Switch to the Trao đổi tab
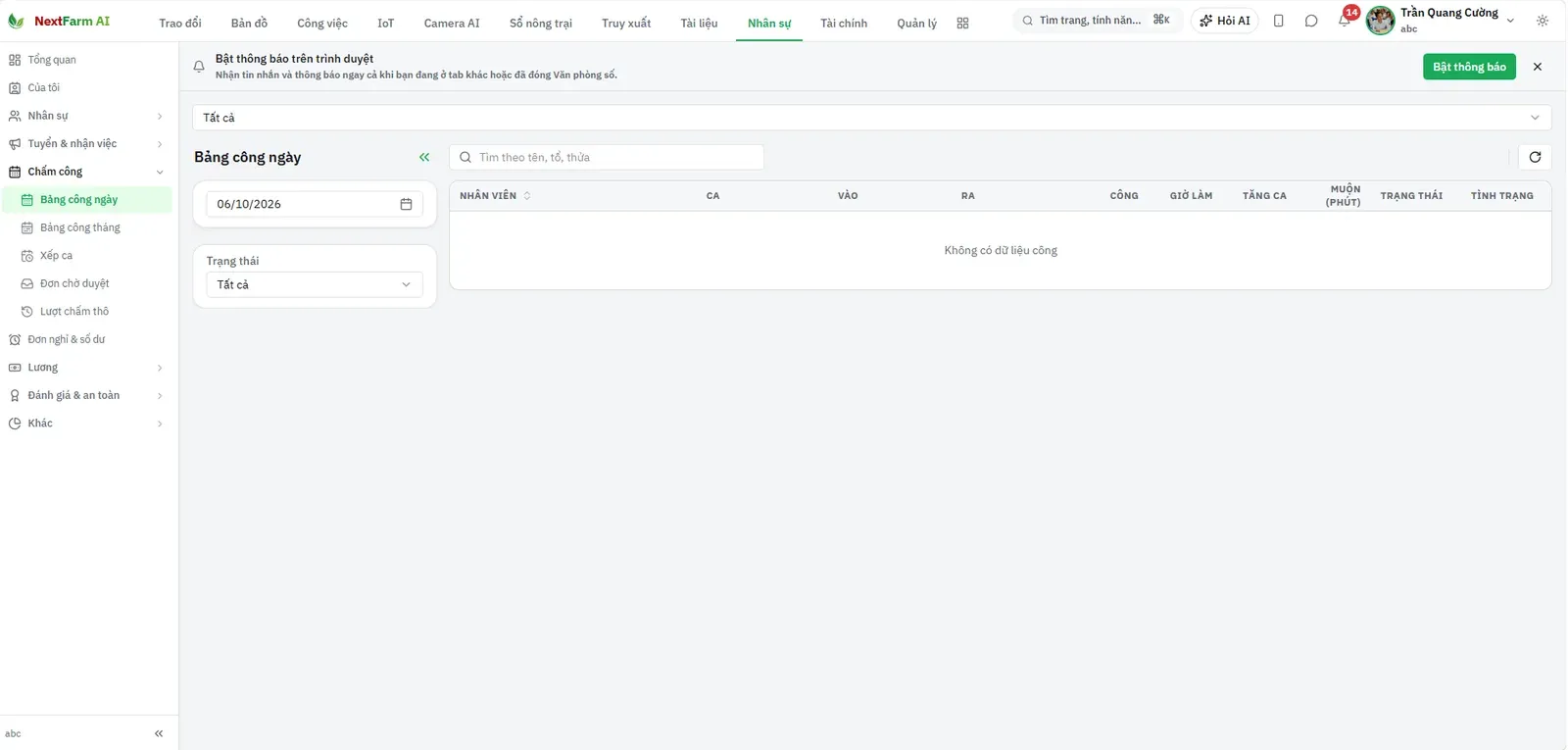The height and width of the screenshot is (750, 1568). (x=180, y=23)
